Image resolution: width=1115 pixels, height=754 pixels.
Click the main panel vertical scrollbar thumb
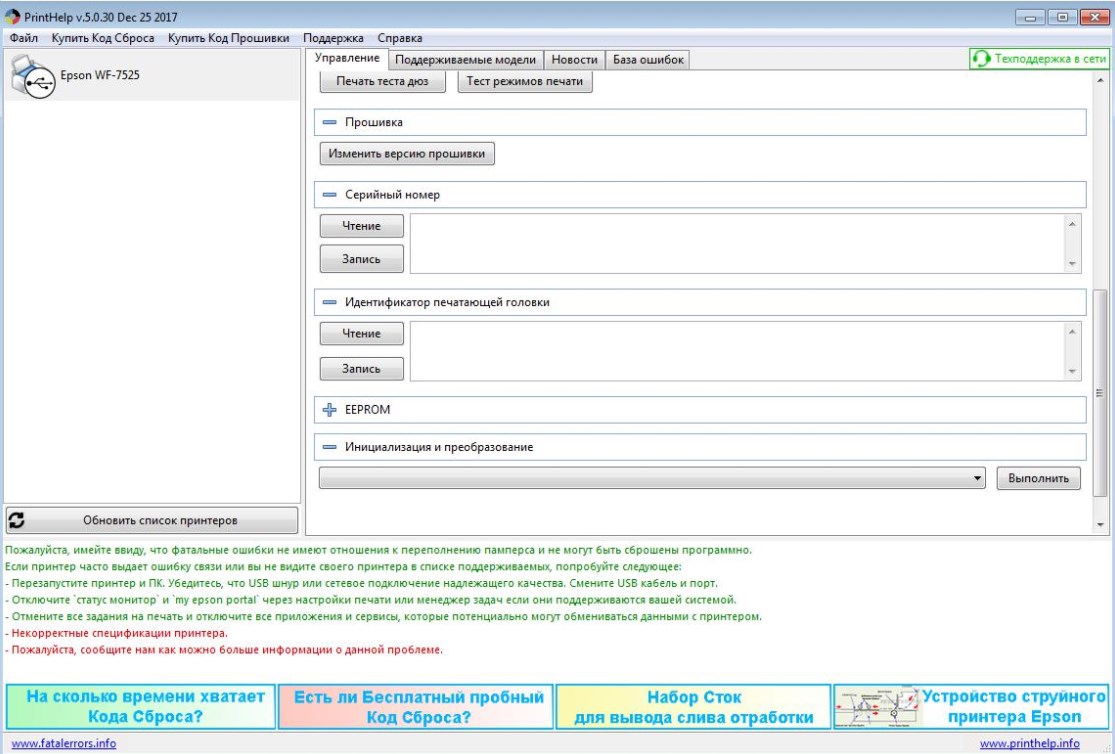[1099, 393]
